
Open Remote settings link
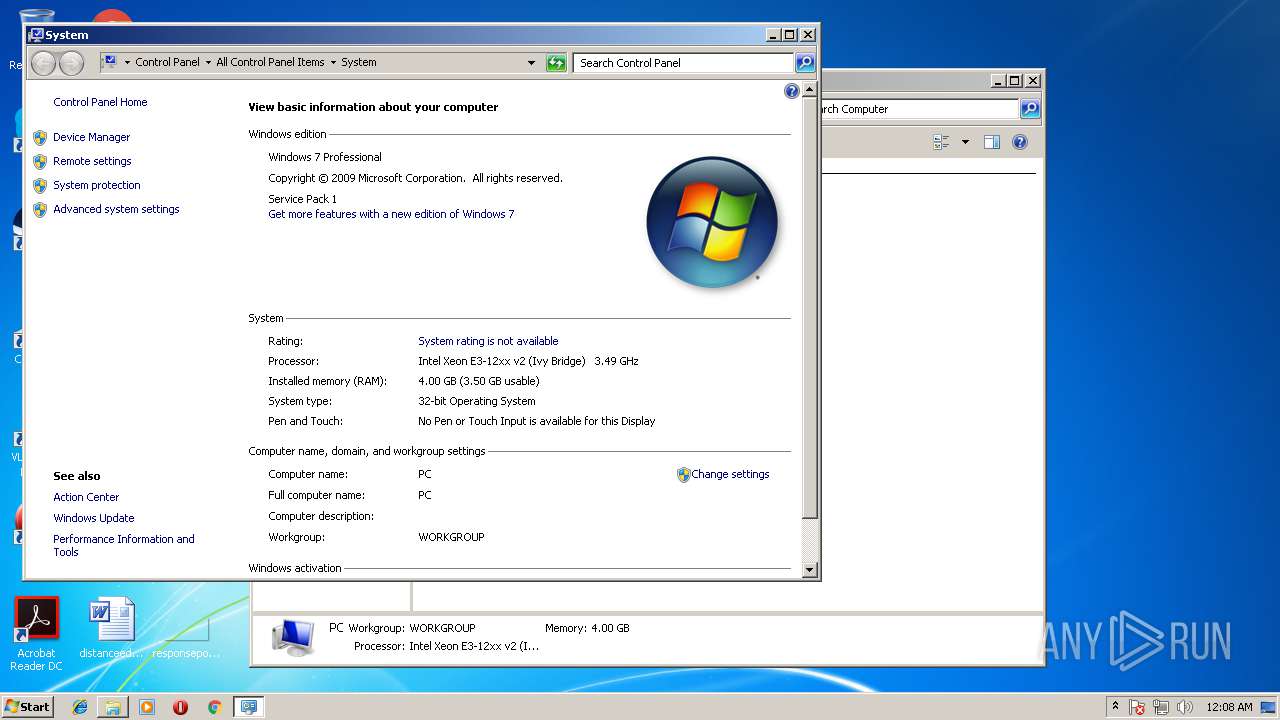(x=92, y=161)
